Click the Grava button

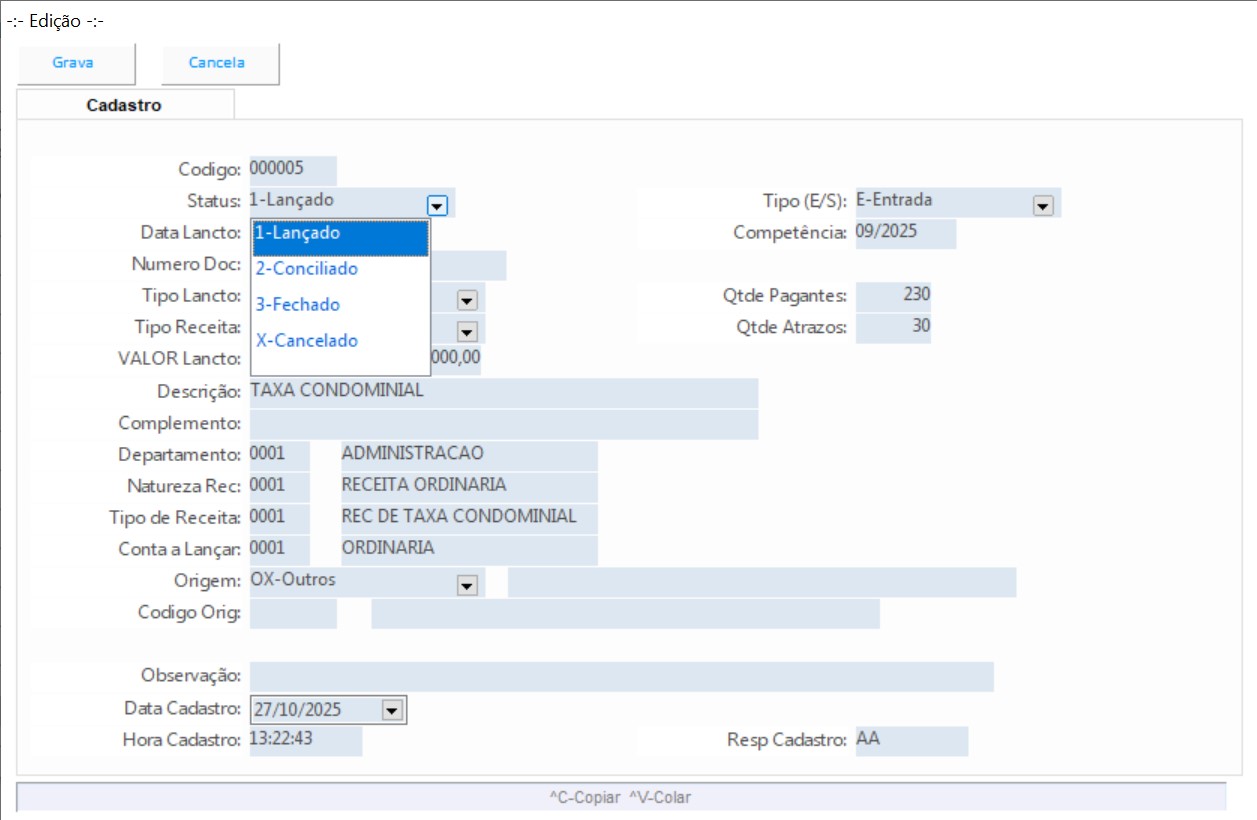tap(73, 63)
